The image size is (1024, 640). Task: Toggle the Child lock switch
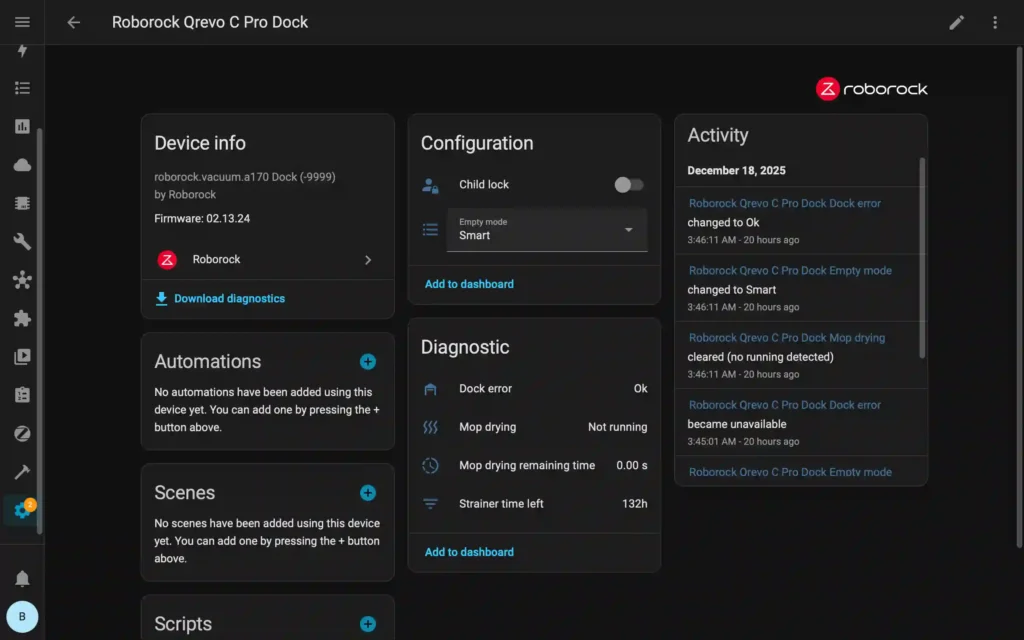(x=629, y=185)
